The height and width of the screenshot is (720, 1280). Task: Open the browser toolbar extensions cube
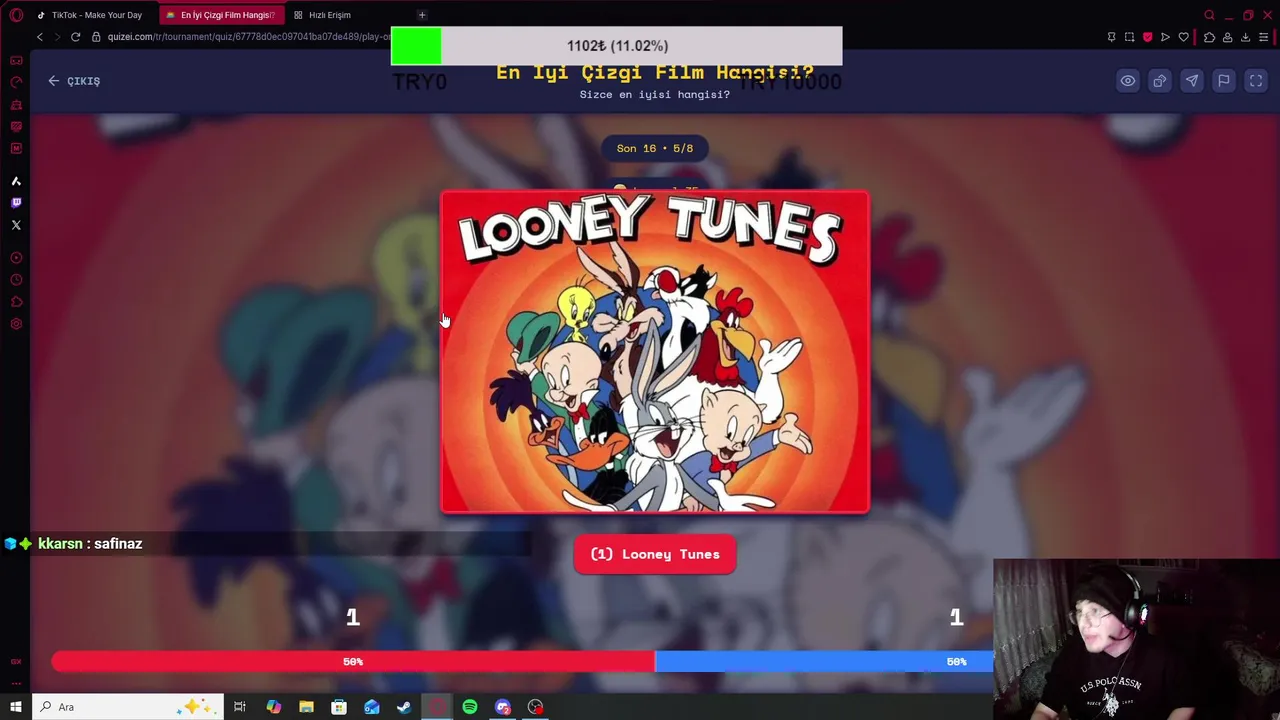1209,37
